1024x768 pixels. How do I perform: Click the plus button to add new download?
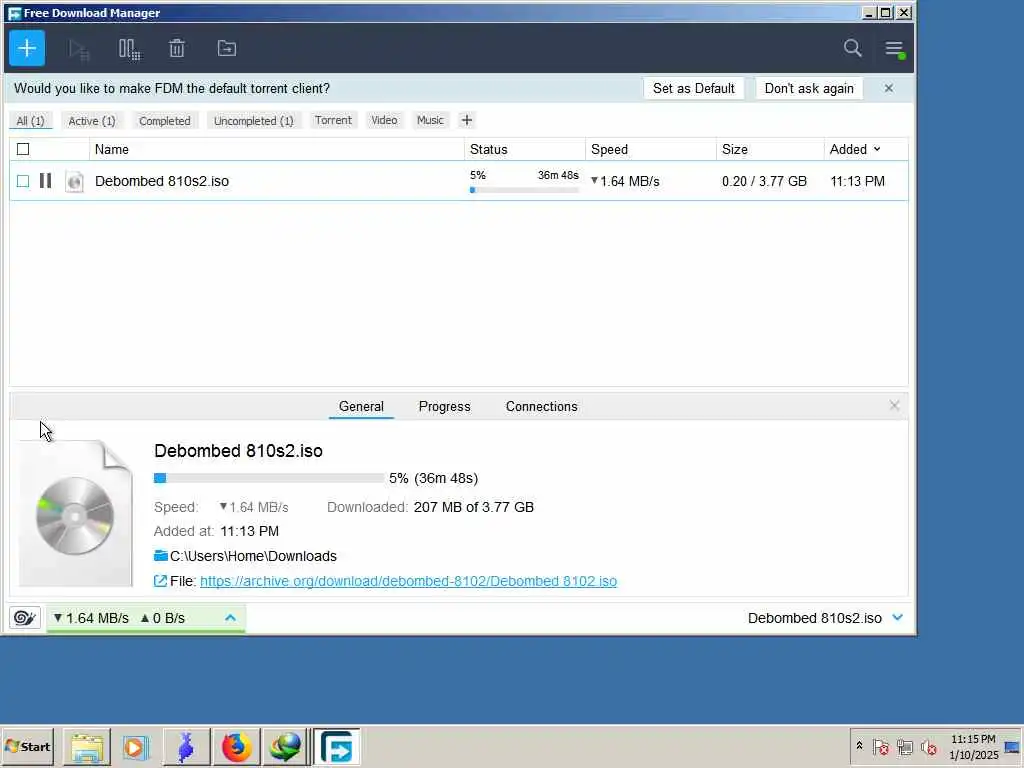[27, 48]
